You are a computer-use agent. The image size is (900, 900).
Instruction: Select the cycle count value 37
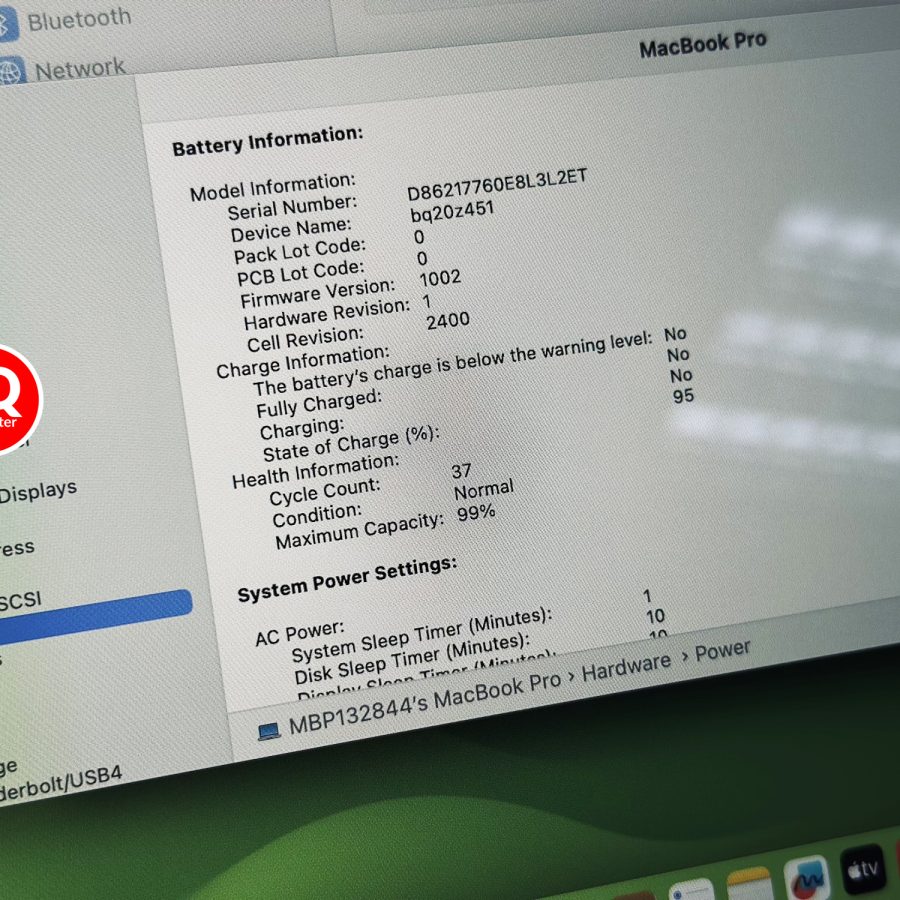tap(461, 472)
